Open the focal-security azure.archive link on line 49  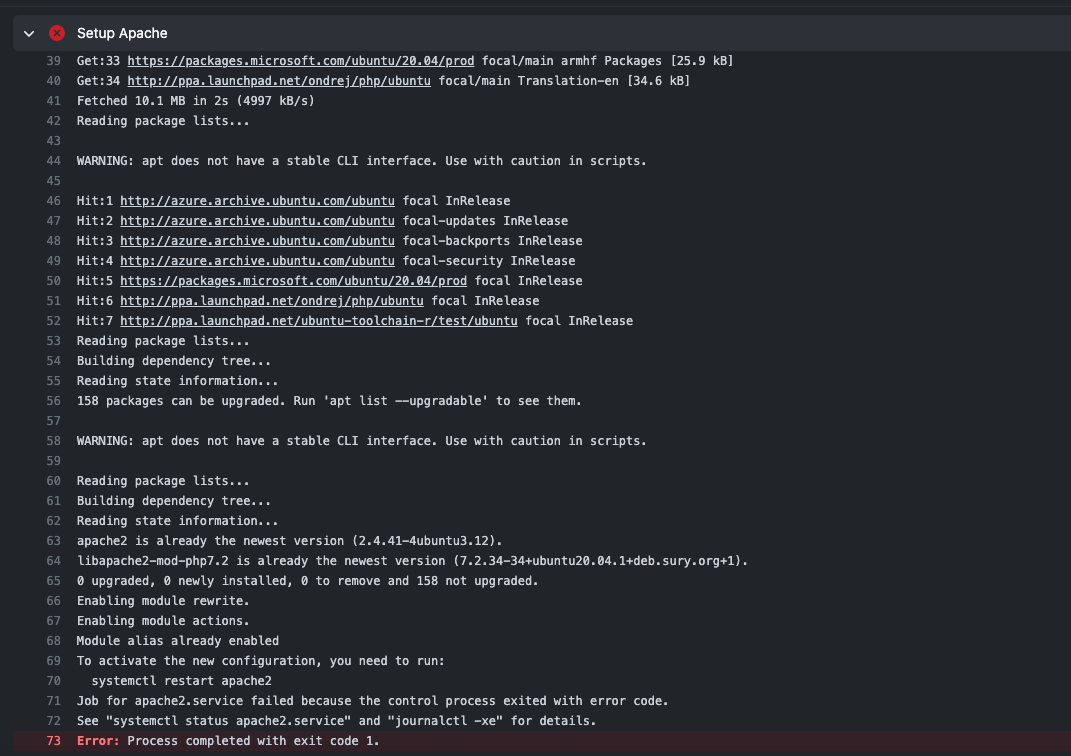(x=257, y=260)
